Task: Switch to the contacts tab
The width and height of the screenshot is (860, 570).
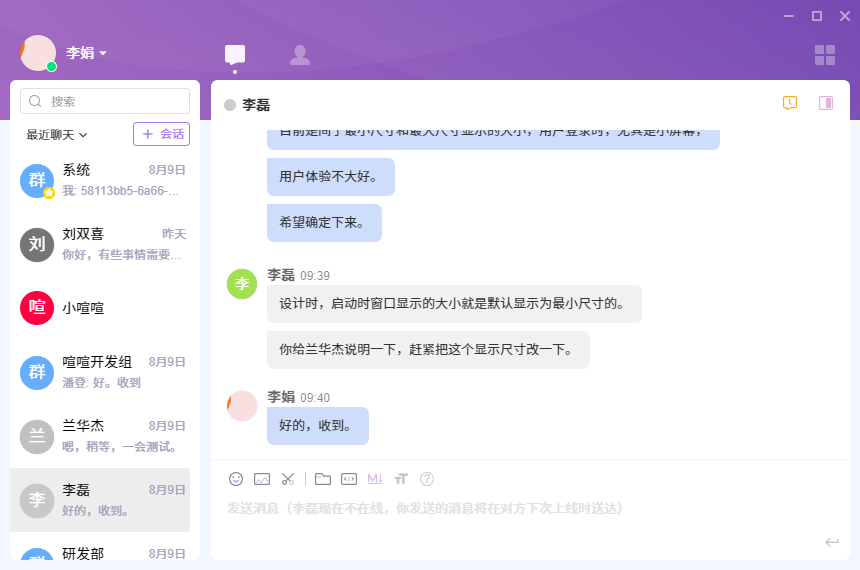Action: [x=299, y=55]
